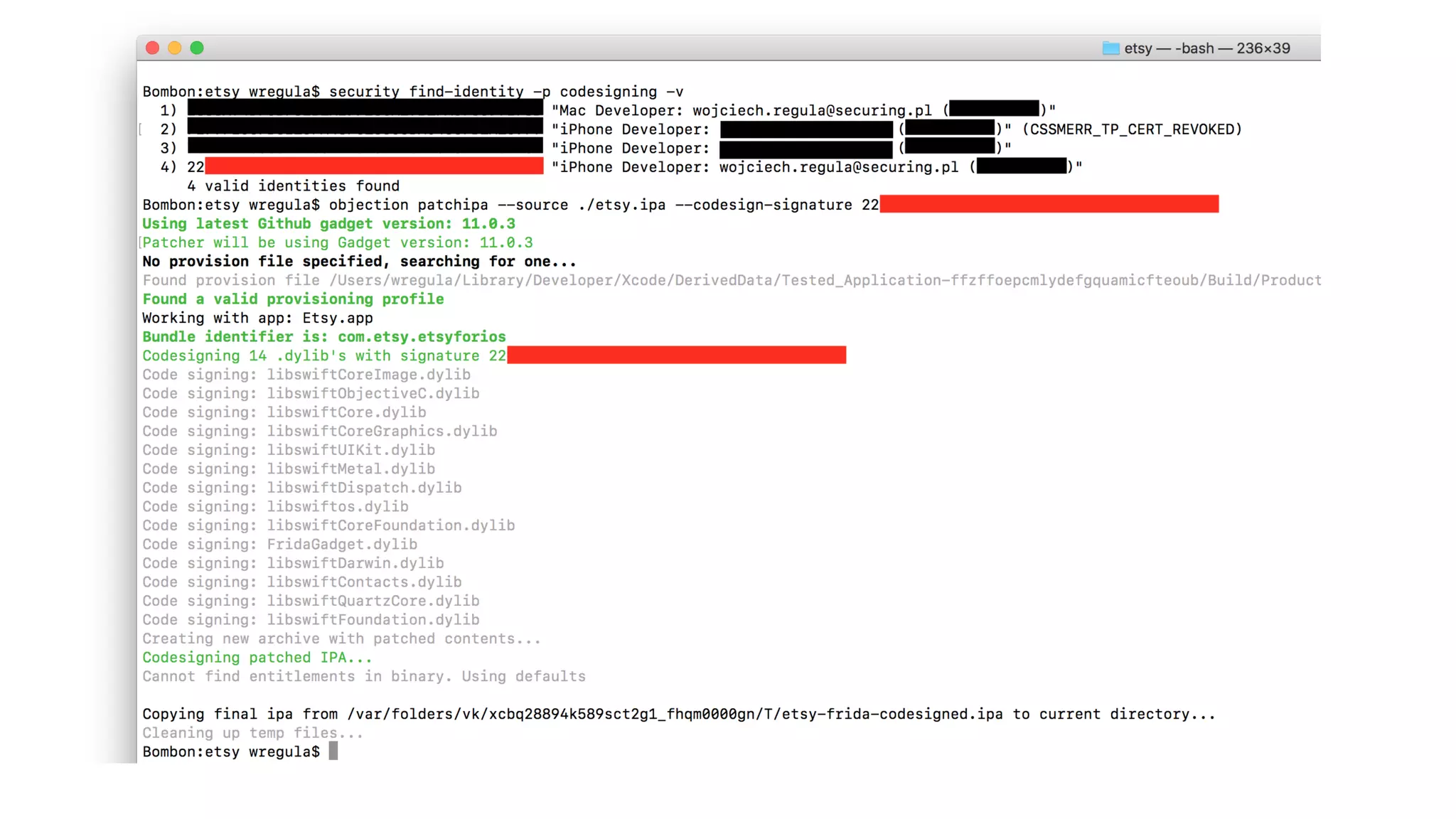1456x819 pixels.
Task: Click the red redacted bar on identity 4
Action: [374, 167]
